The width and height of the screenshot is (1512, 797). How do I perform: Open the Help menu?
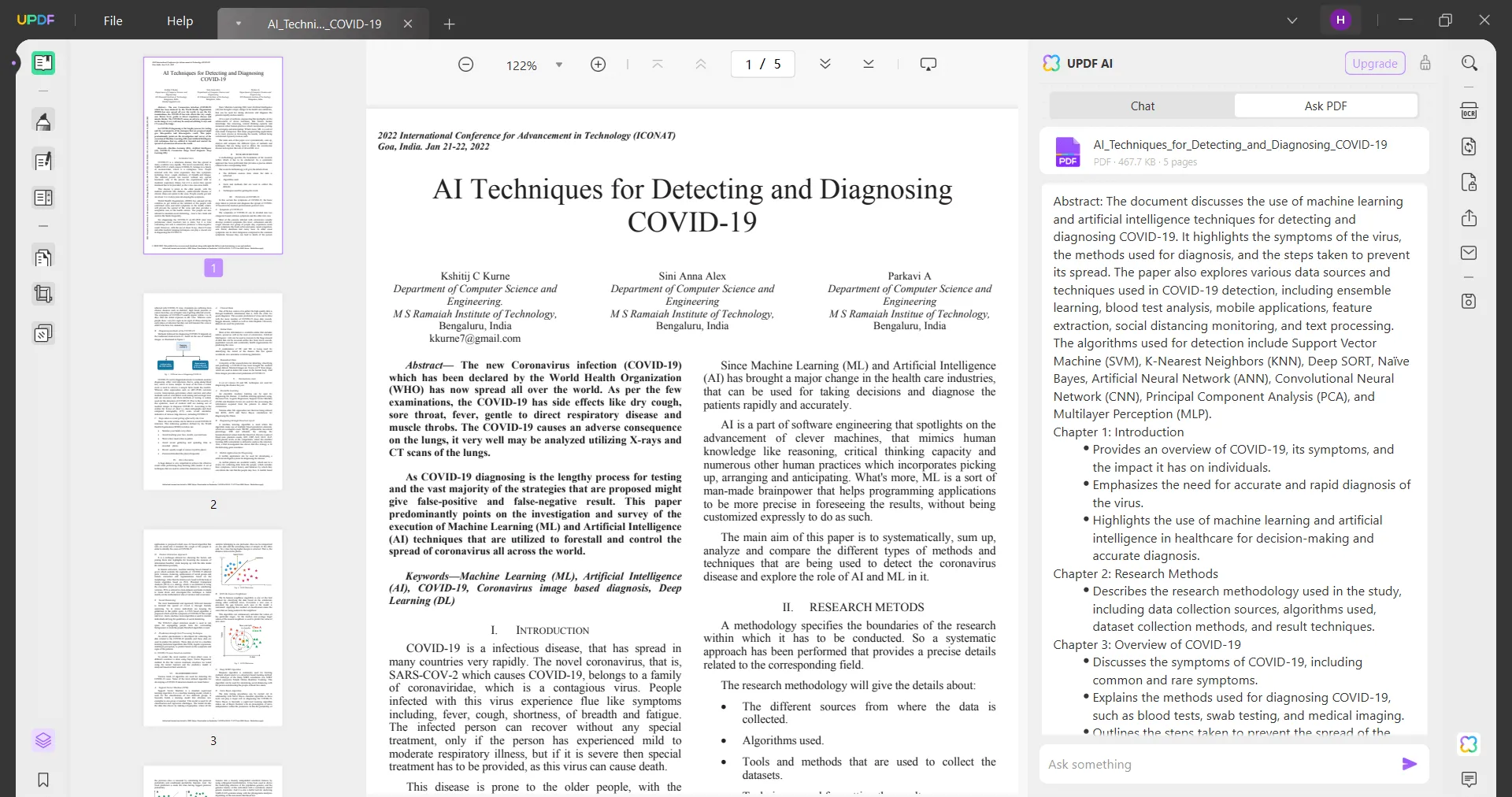click(180, 21)
